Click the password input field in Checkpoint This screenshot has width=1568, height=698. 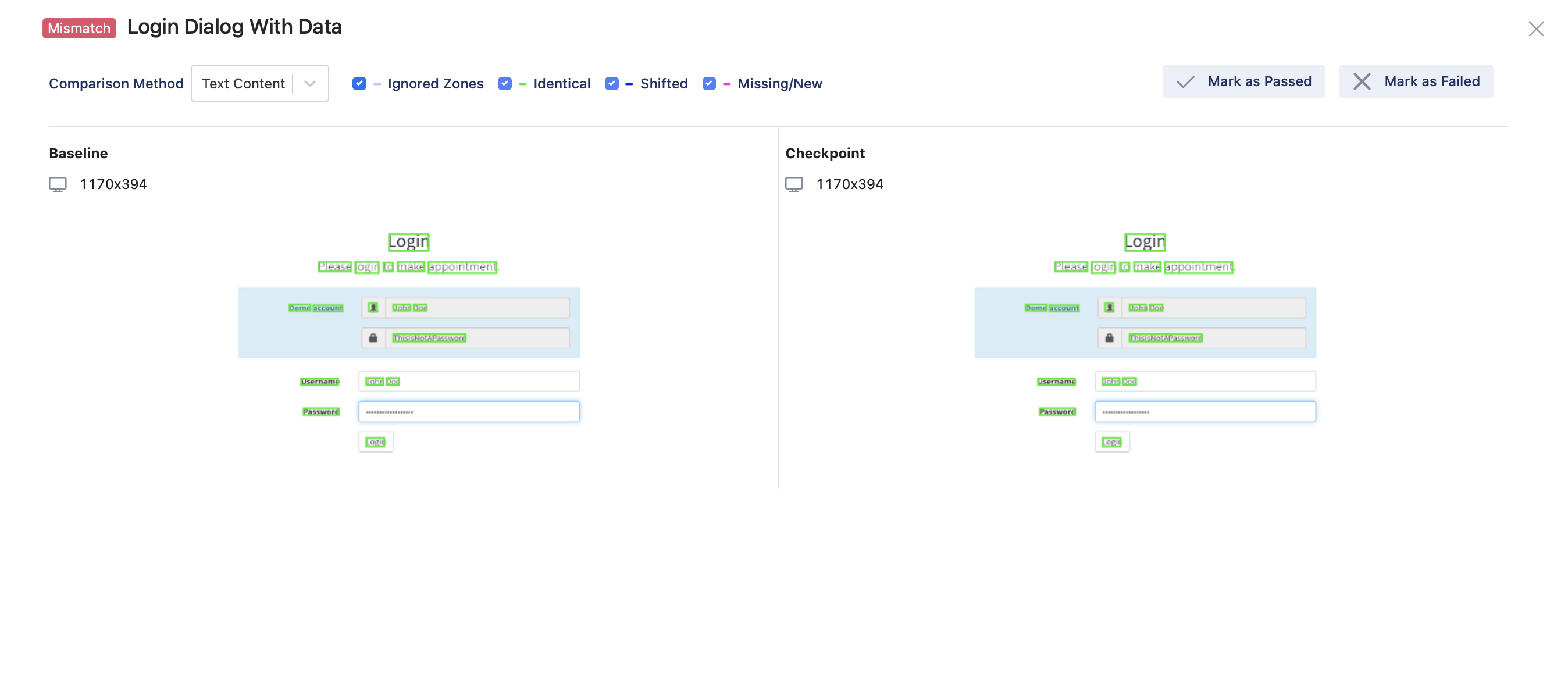(x=1205, y=411)
